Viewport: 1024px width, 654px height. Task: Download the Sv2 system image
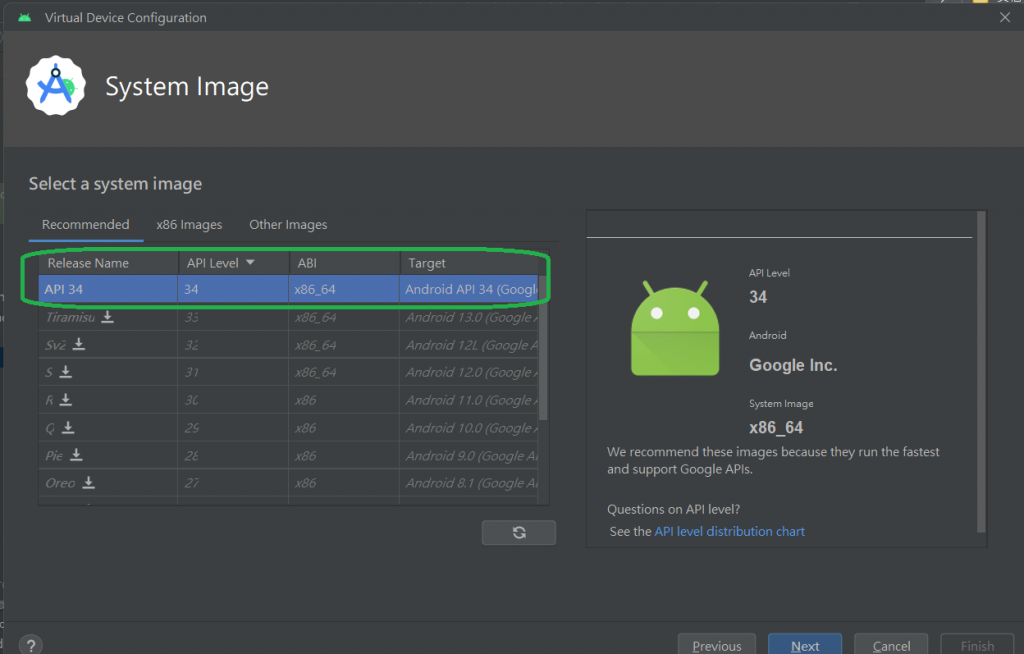tap(78, 344)
